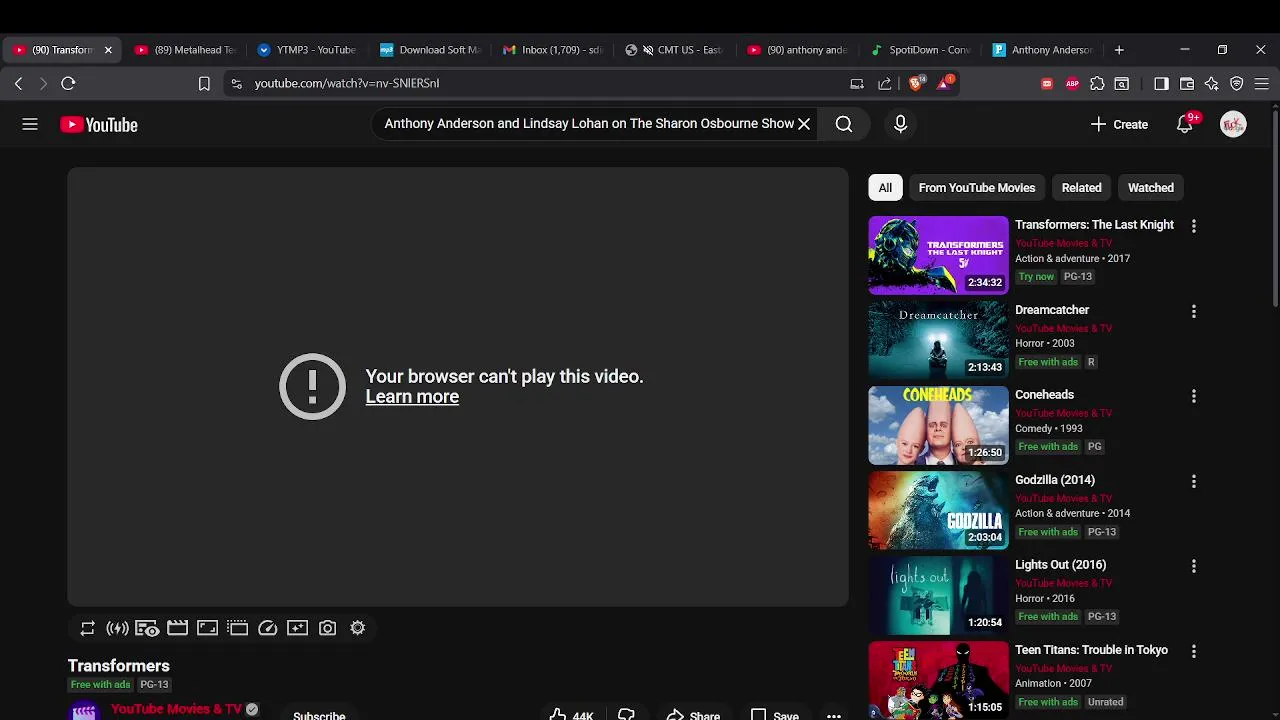The width and height of the screenshot is (1280, 720).
Task: Open the pop-up player icon
Action: (x=237, y=628)
